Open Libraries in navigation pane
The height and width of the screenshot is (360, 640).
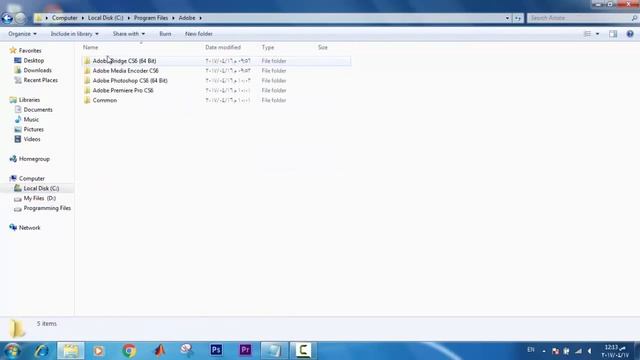tap(29, 100)
